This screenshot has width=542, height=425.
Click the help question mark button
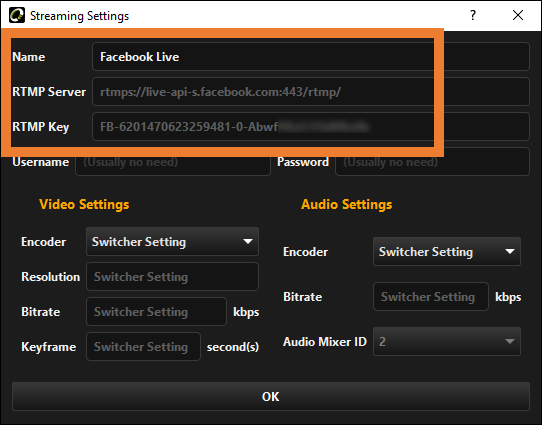pyautogui.click(x=473, y=15)
